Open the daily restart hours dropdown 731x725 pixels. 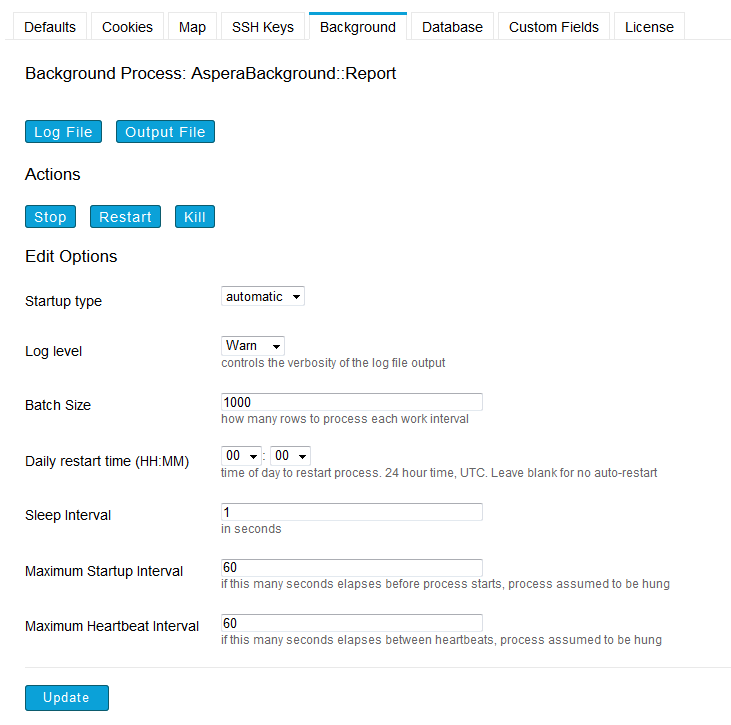[241, 456]
